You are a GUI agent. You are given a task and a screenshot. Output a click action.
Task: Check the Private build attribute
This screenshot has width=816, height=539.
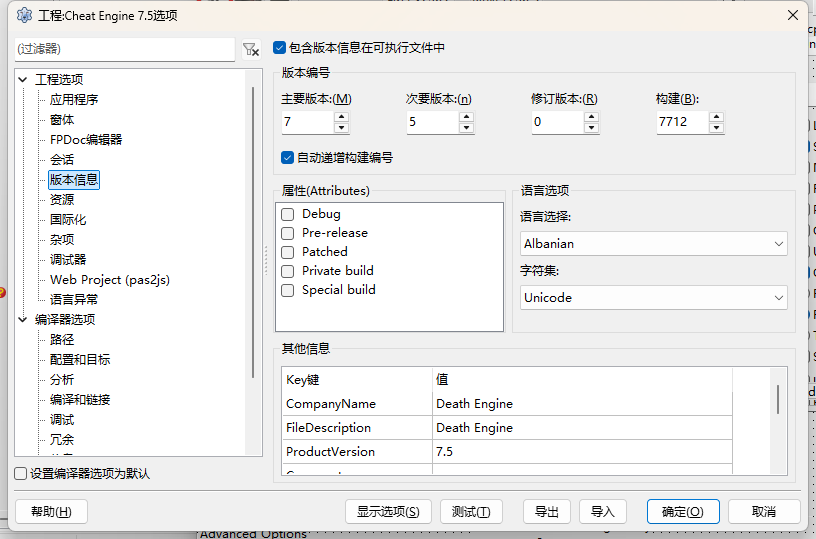pos(287,271)
